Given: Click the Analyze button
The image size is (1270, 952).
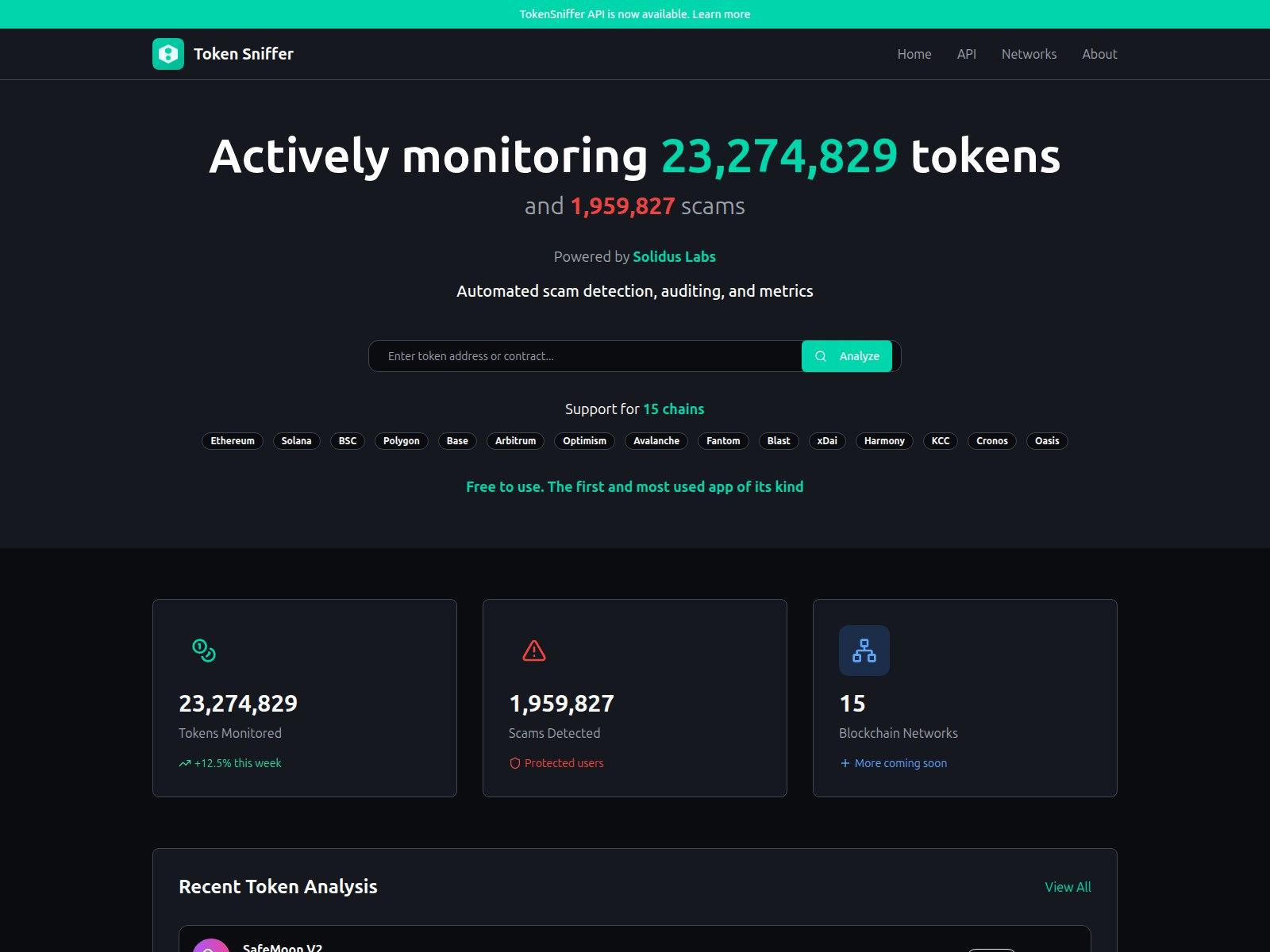Looking at the screenshot, I should [847, 356].
